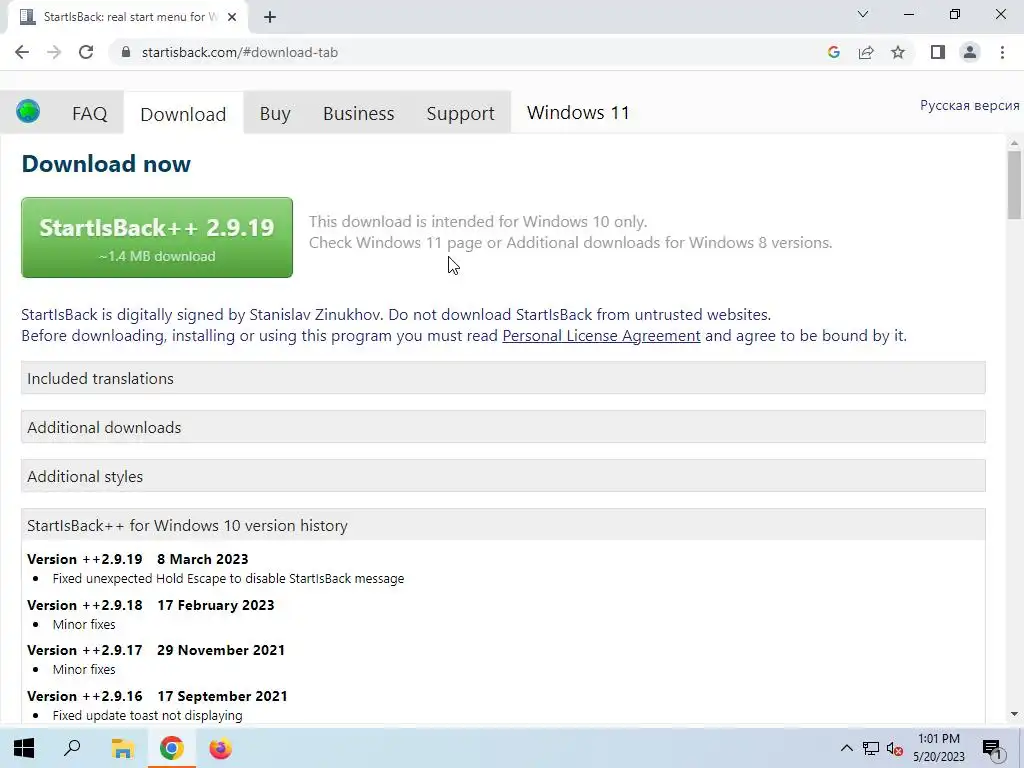1024x768 pixels.
Task: Launch Firefox from taskbar
Action: pyautogui.click(x=221, y=748)
